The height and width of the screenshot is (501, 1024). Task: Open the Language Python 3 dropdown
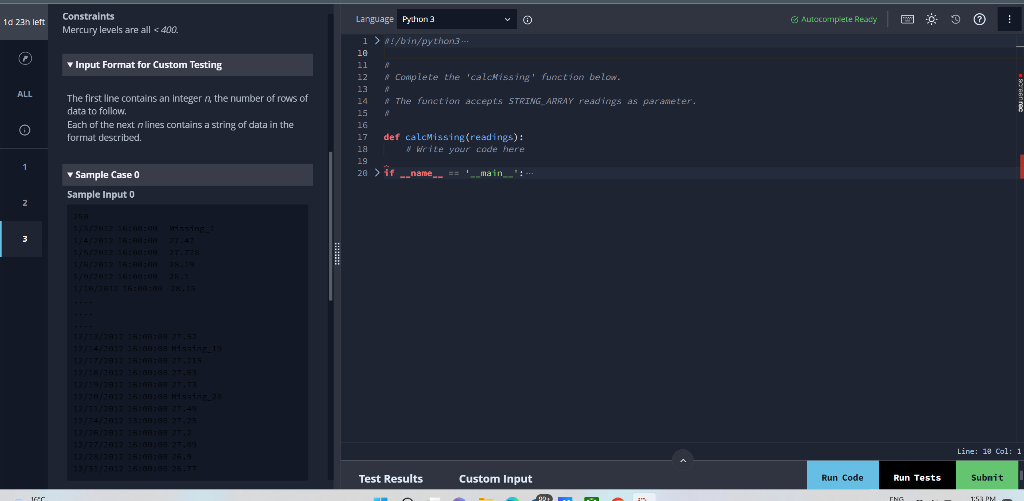[456, 20]
